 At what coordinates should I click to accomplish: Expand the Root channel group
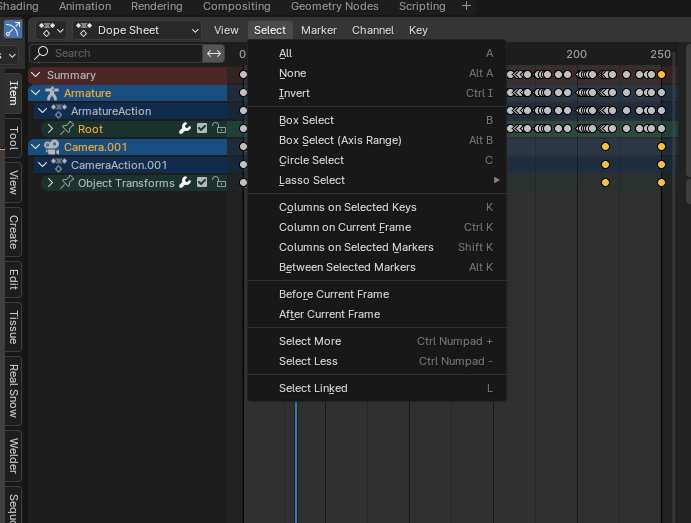tap(51, 129)
